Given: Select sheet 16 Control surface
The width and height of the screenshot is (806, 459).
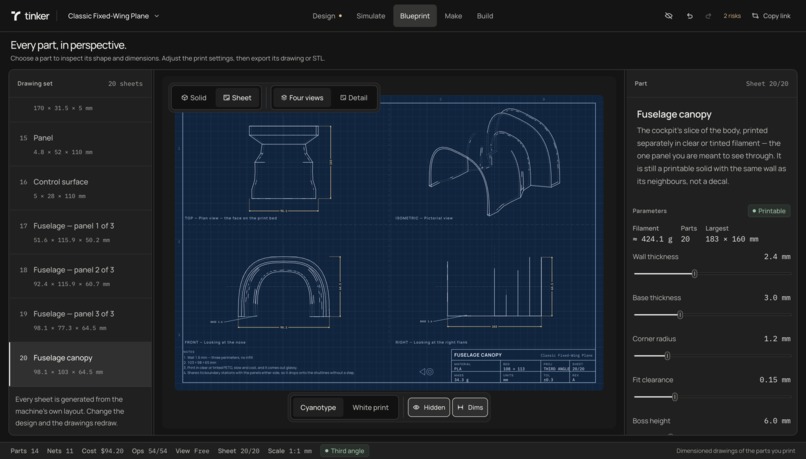Looking at the screenshot, I should point(81,189).
